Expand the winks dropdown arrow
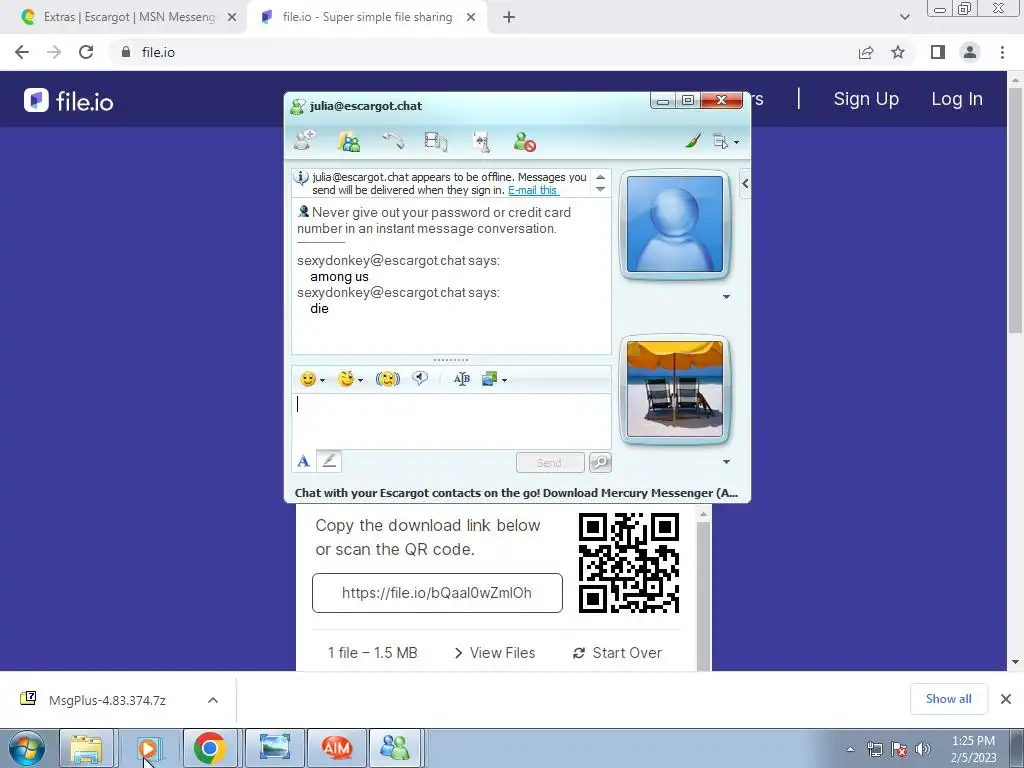Screen dimensions: 1024x768 click(x=360, y=380)
